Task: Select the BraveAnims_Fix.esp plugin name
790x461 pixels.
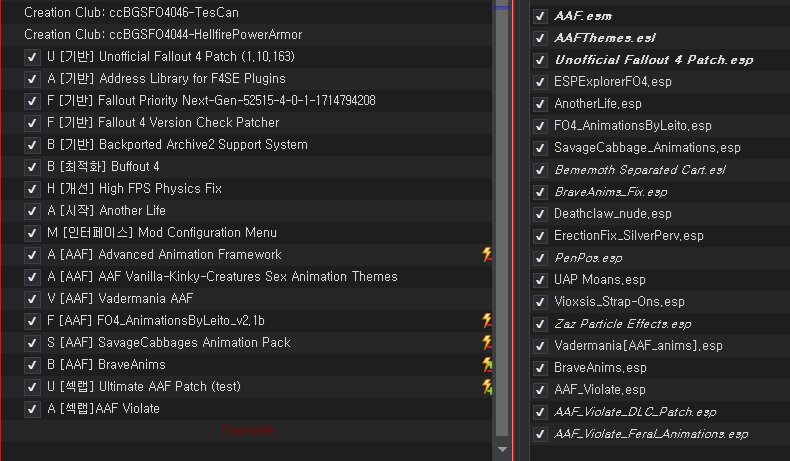Action: click(x=611, y=192)
